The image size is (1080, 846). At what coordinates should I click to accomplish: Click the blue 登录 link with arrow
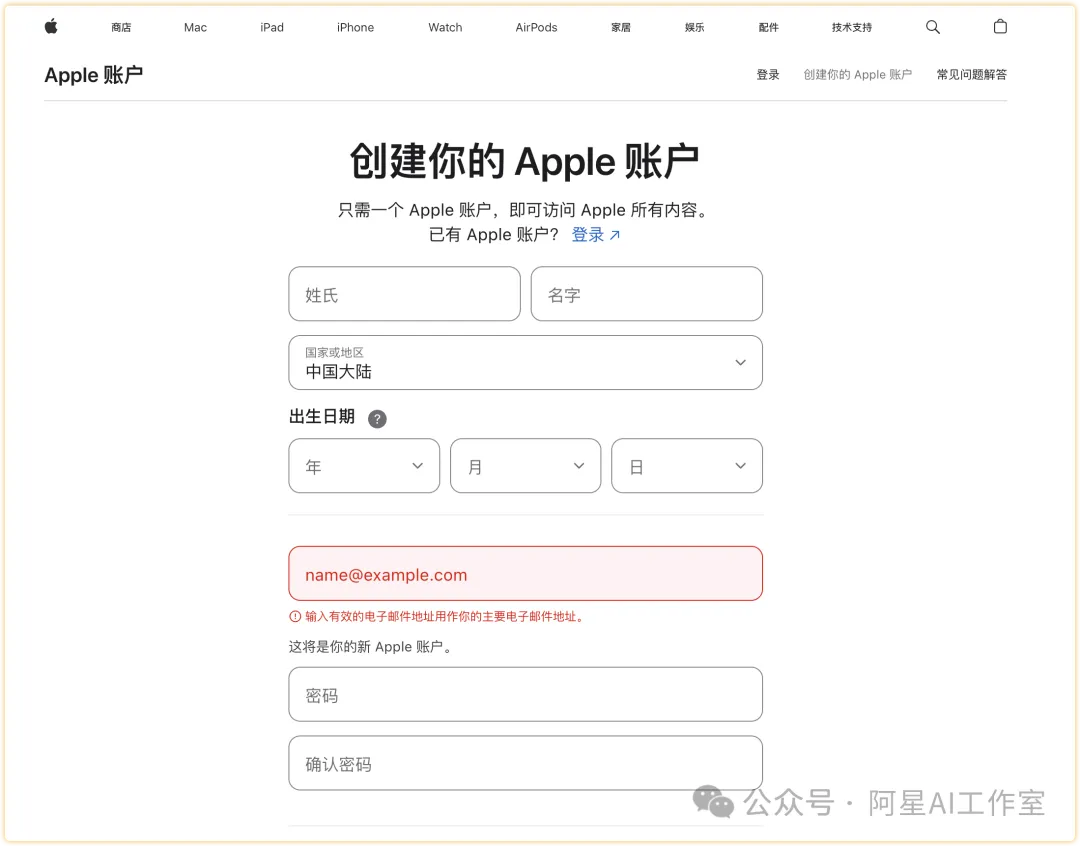click(x=596, y=235)
